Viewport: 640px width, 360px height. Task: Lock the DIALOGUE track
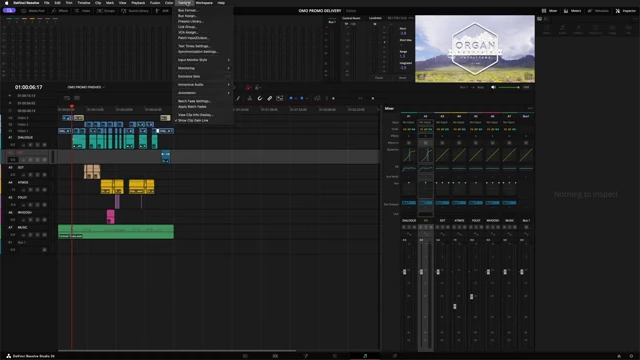pyautogui.click(x=23, y=144)
